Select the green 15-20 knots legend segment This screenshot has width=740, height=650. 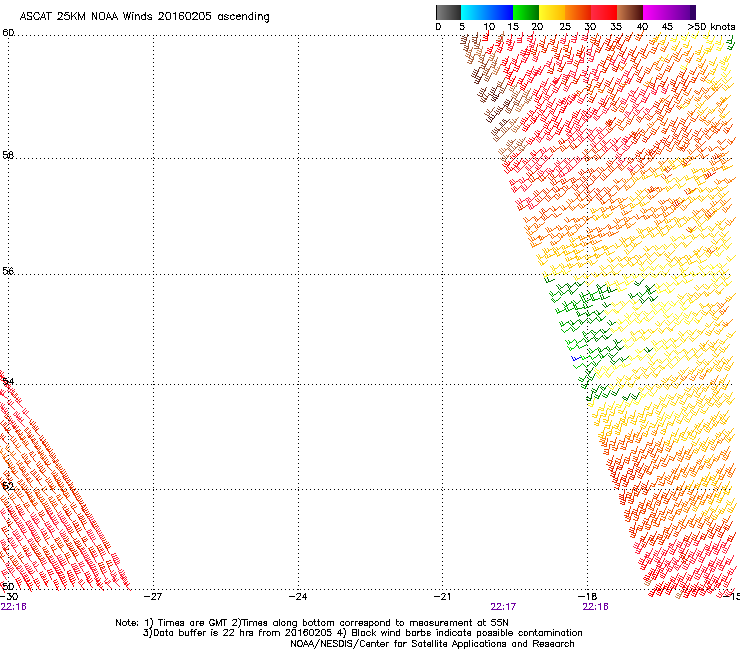pos(526,12)
